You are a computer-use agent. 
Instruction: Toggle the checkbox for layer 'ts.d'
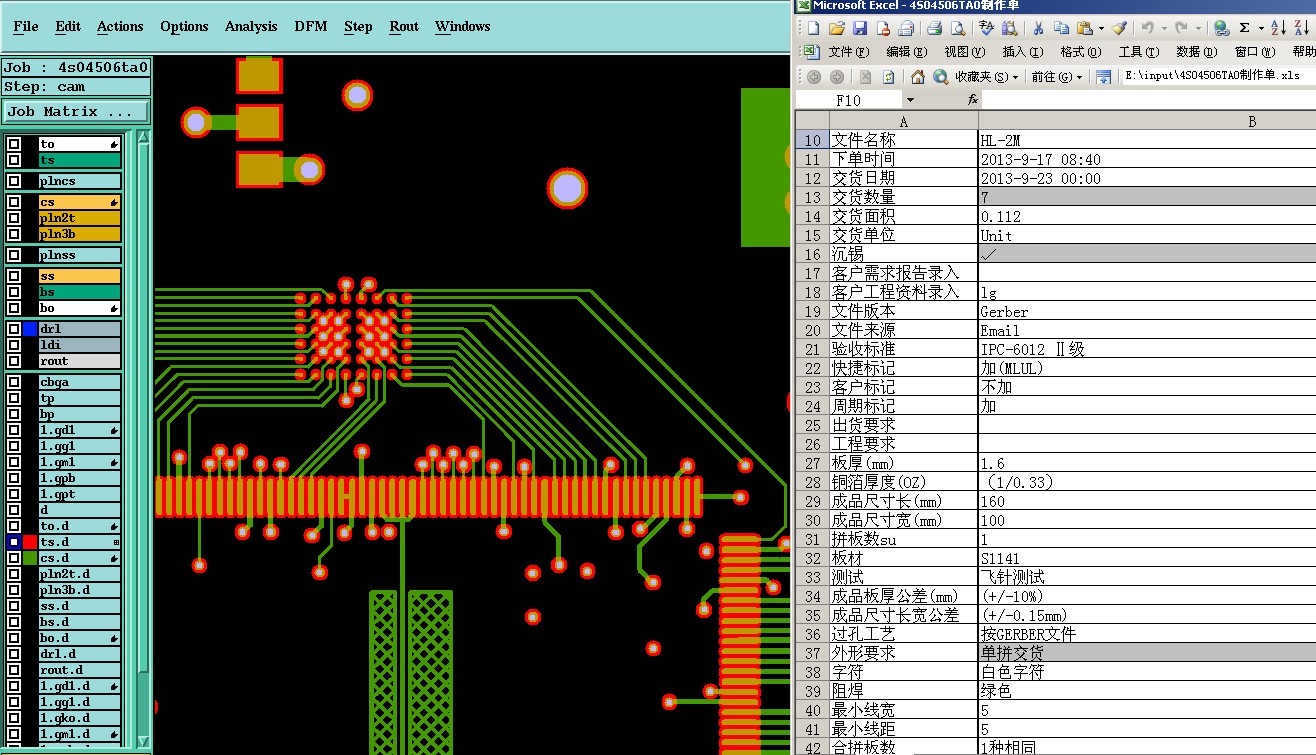click(x=14, y=542)
